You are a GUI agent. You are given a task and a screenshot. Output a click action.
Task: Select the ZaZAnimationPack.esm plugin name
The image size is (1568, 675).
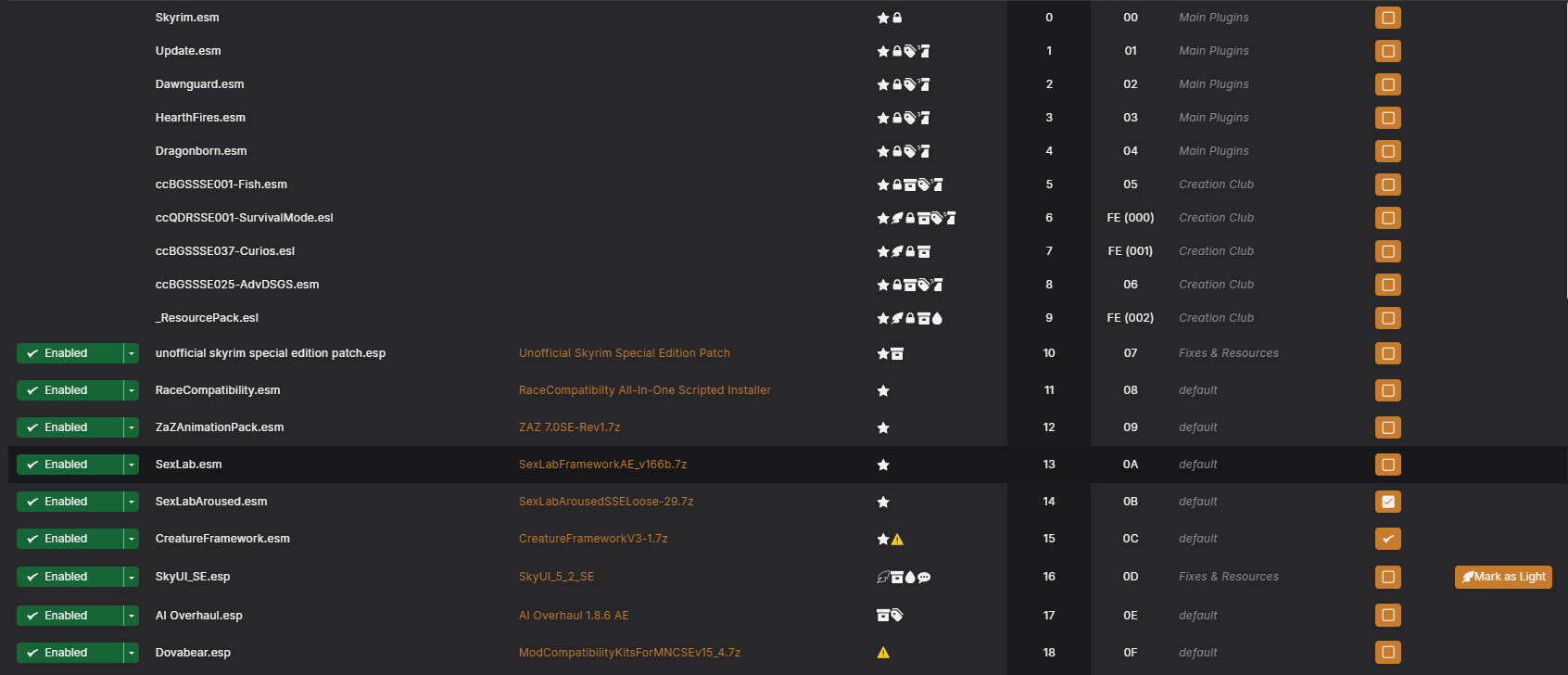pos(220,427)
